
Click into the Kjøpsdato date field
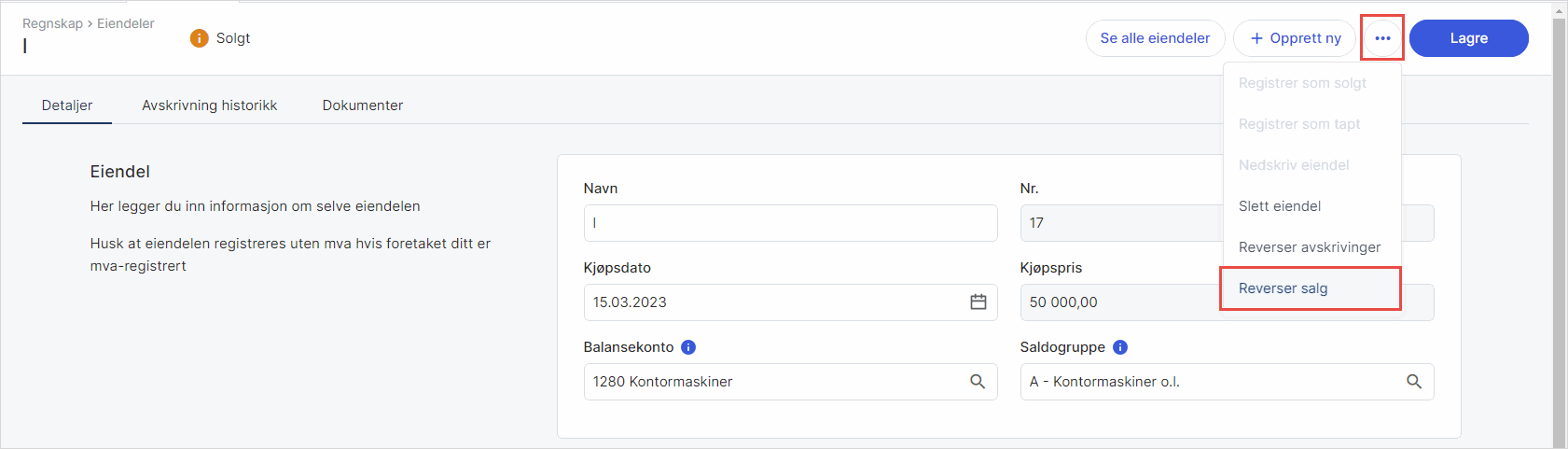[x=774, y=302]
